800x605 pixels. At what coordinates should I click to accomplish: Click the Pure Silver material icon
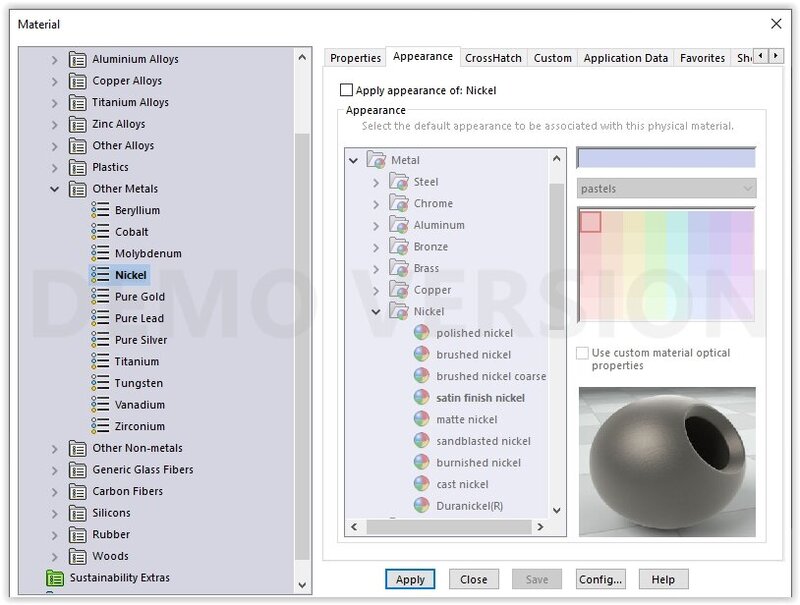tap(100, 340)
